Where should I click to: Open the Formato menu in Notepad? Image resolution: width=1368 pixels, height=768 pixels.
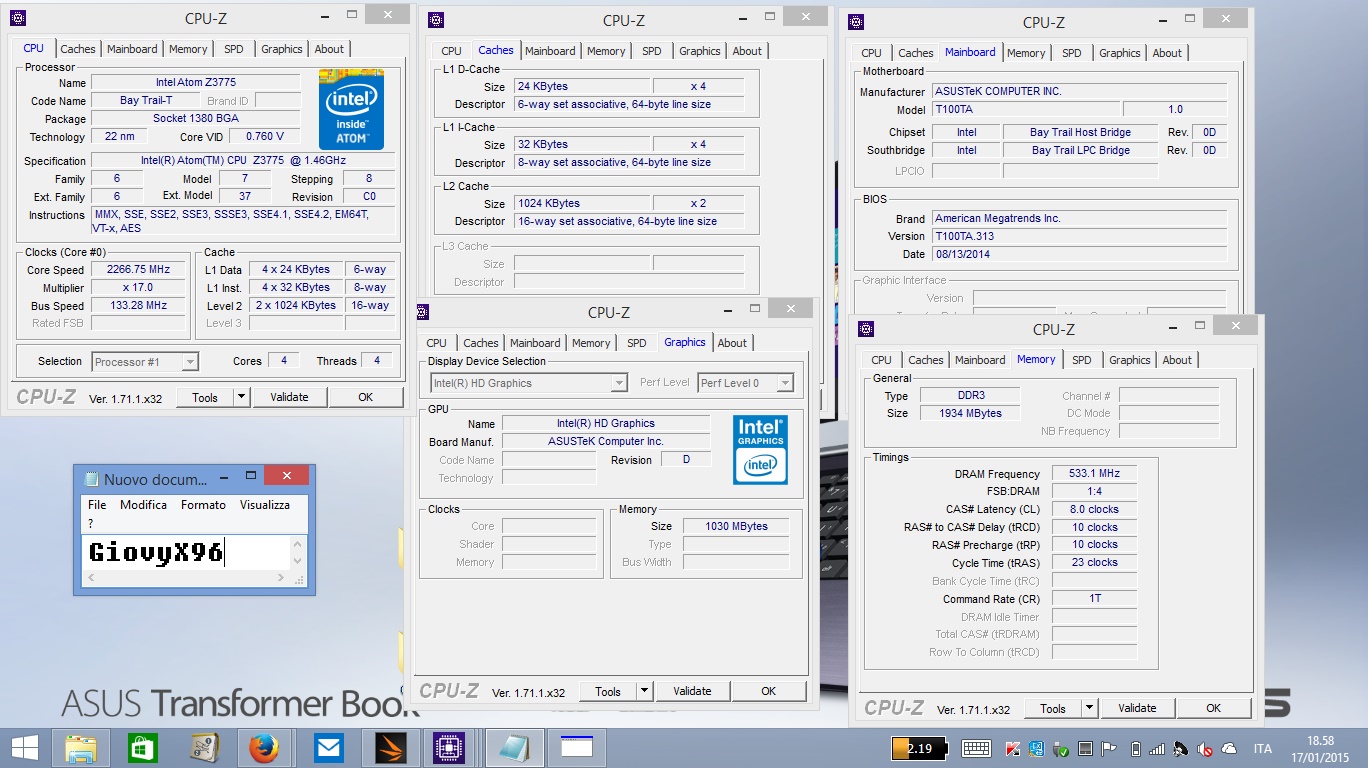pyautogui.click(x=203, y=505)
